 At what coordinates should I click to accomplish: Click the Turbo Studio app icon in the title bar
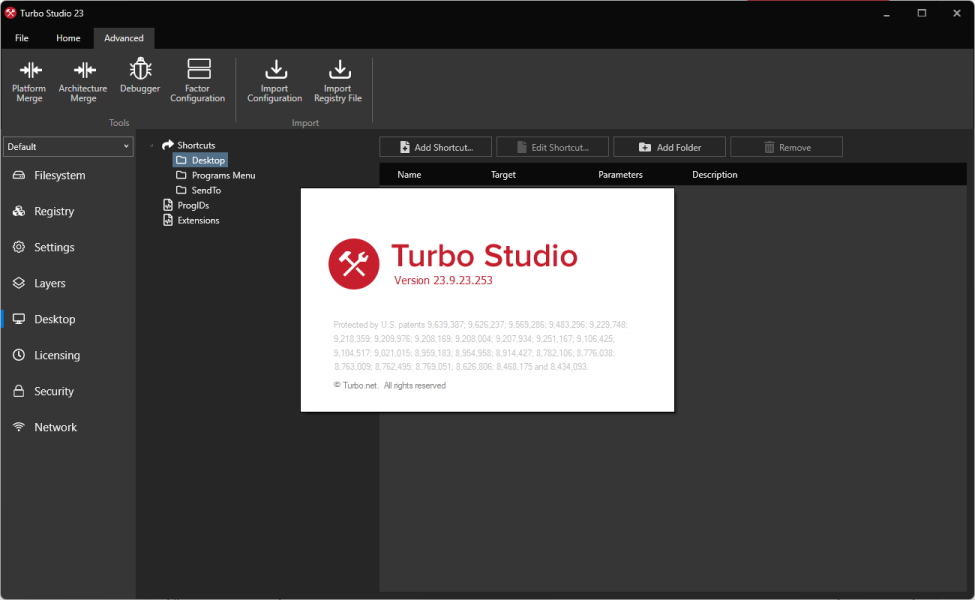pyautogui.click(x=10, y=13)
